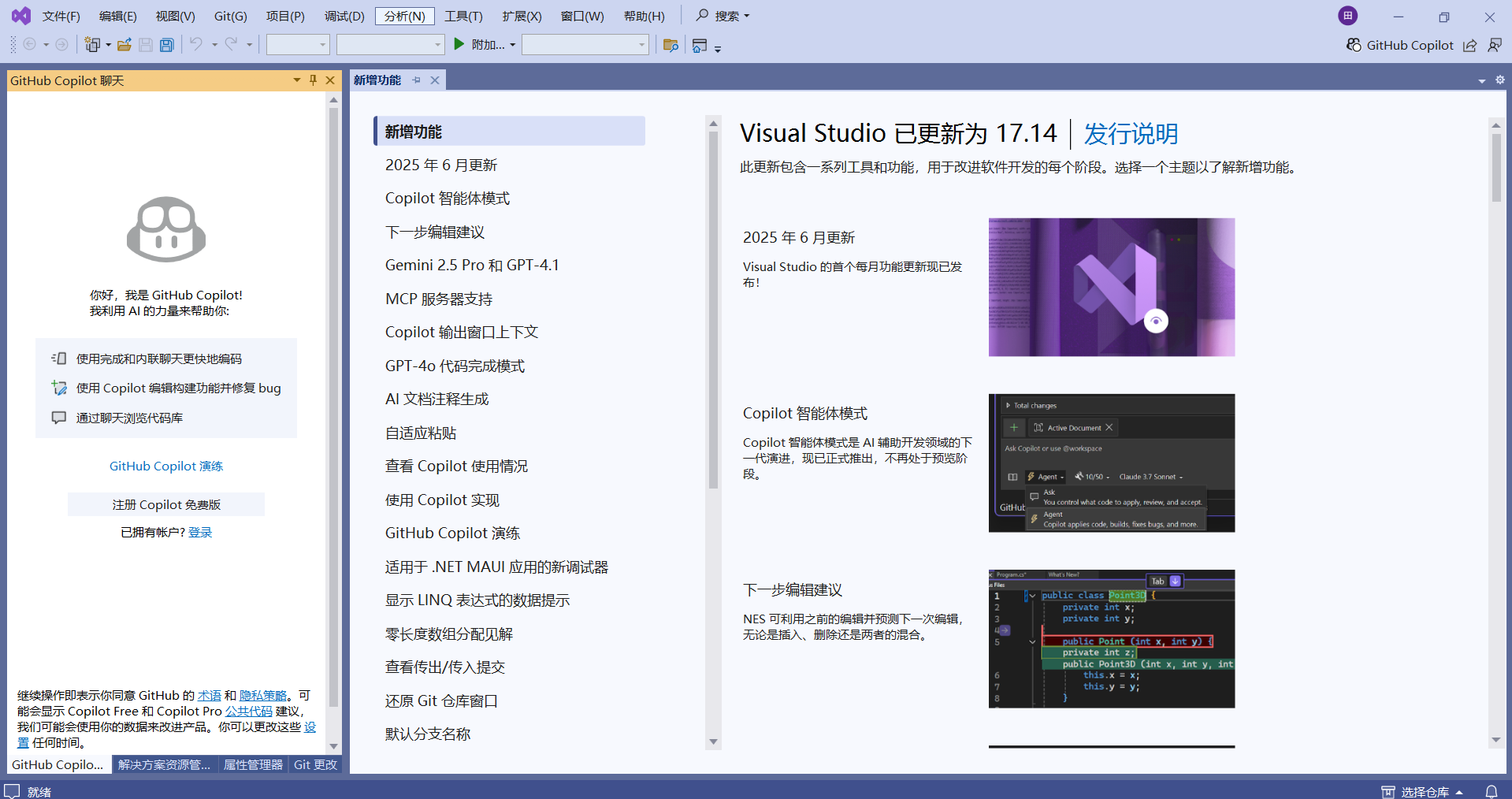Select AI 文档注释生成 topic
Screen dimensions: 1512x799
437,399
